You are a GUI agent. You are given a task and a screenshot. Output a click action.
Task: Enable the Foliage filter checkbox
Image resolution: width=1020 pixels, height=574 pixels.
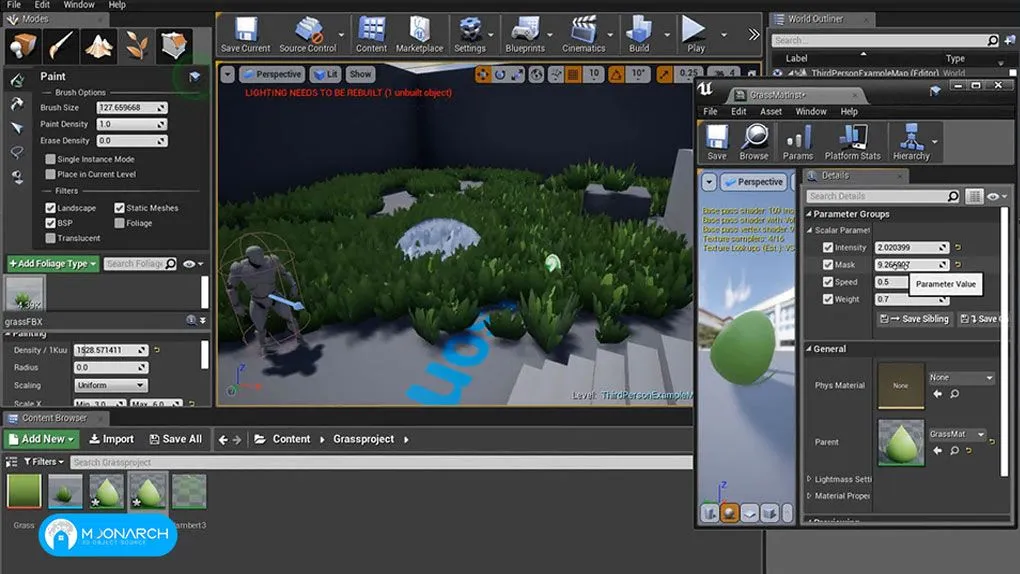point(119,223)
